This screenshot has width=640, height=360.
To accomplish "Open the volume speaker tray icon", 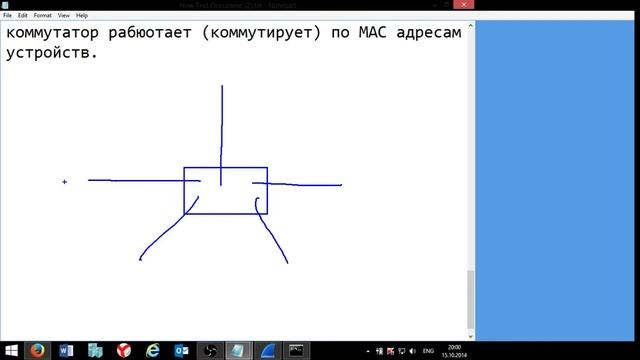I will [x=413, y=351].
